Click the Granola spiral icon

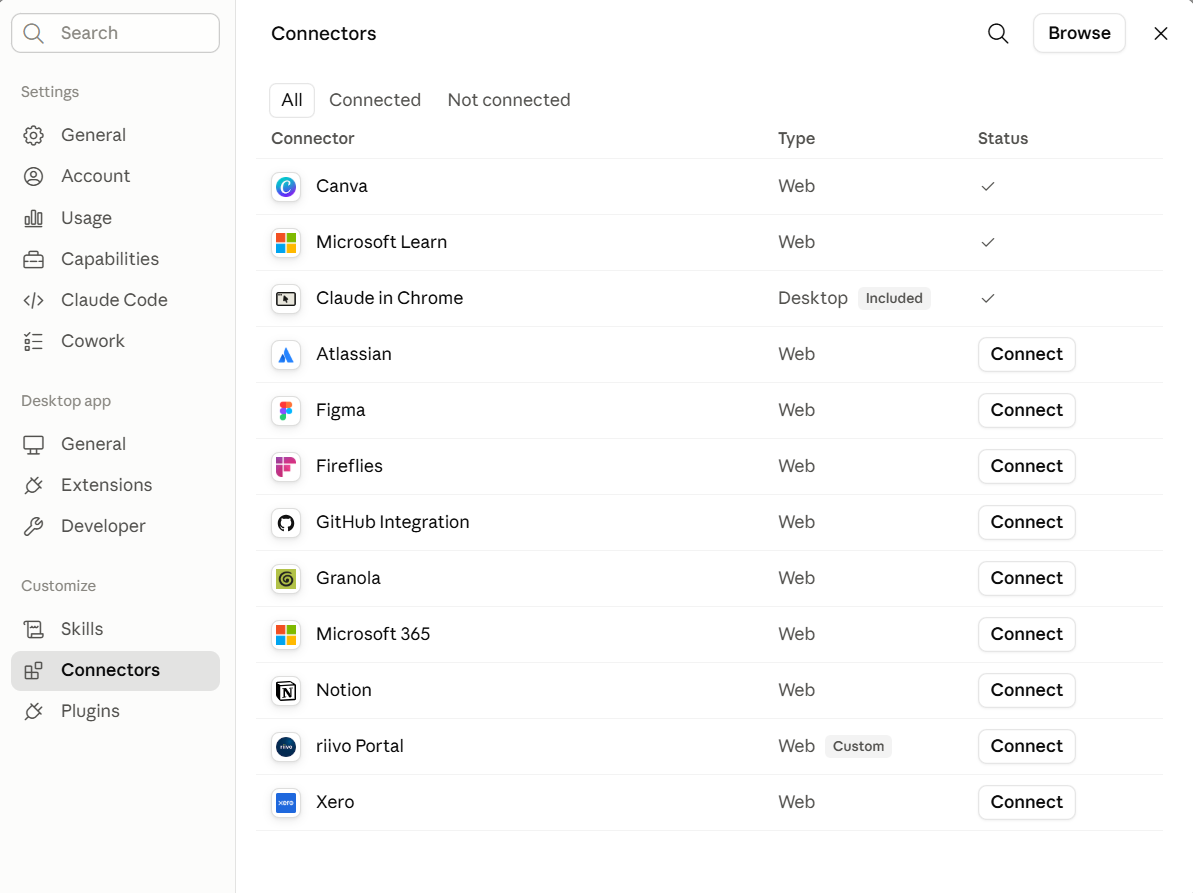coord(286,579)
